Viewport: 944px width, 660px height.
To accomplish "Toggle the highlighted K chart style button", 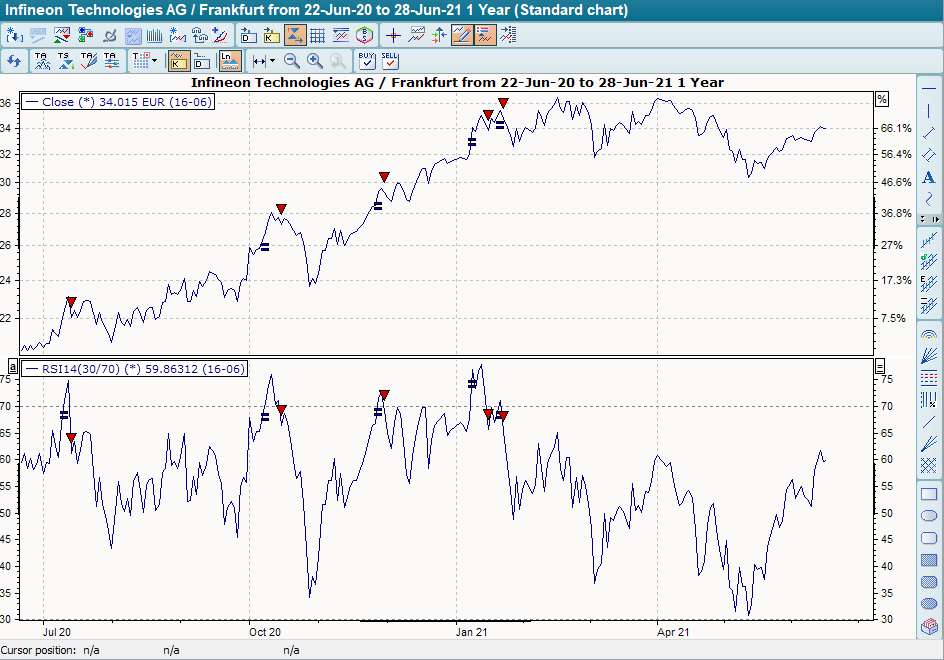I will [177, 61].
